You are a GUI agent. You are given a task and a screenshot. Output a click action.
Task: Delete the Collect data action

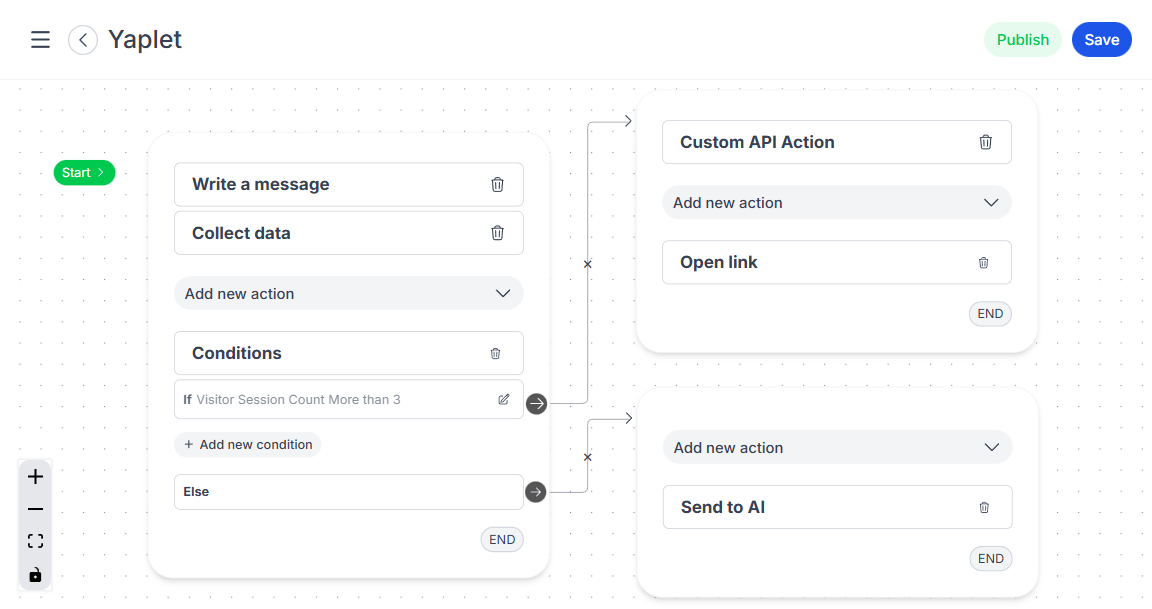coord(497,233)
